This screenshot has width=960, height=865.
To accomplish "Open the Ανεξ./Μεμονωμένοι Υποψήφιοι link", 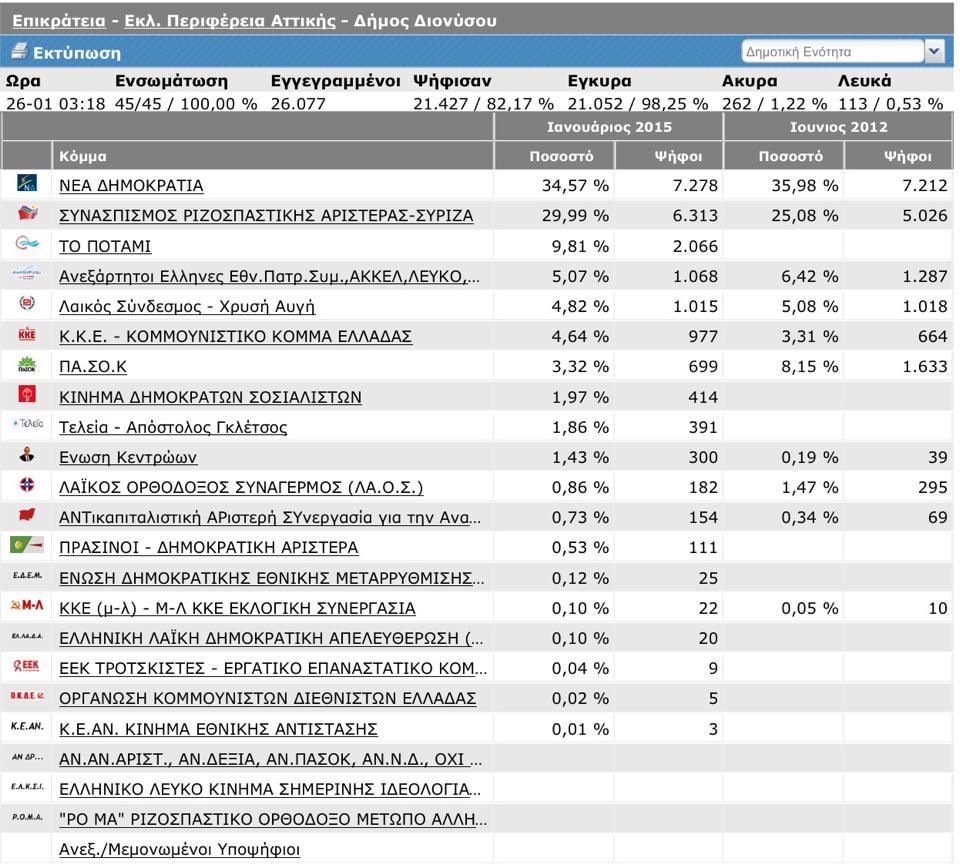I will pyautogui.click(x=179, y=849).
